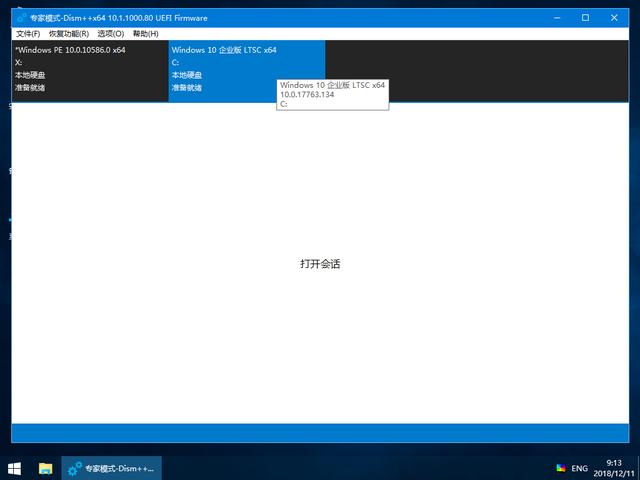Click the 打开会话 button
Image resolution: width=640 pixels, height=480 pixels.
click(320, 264)
